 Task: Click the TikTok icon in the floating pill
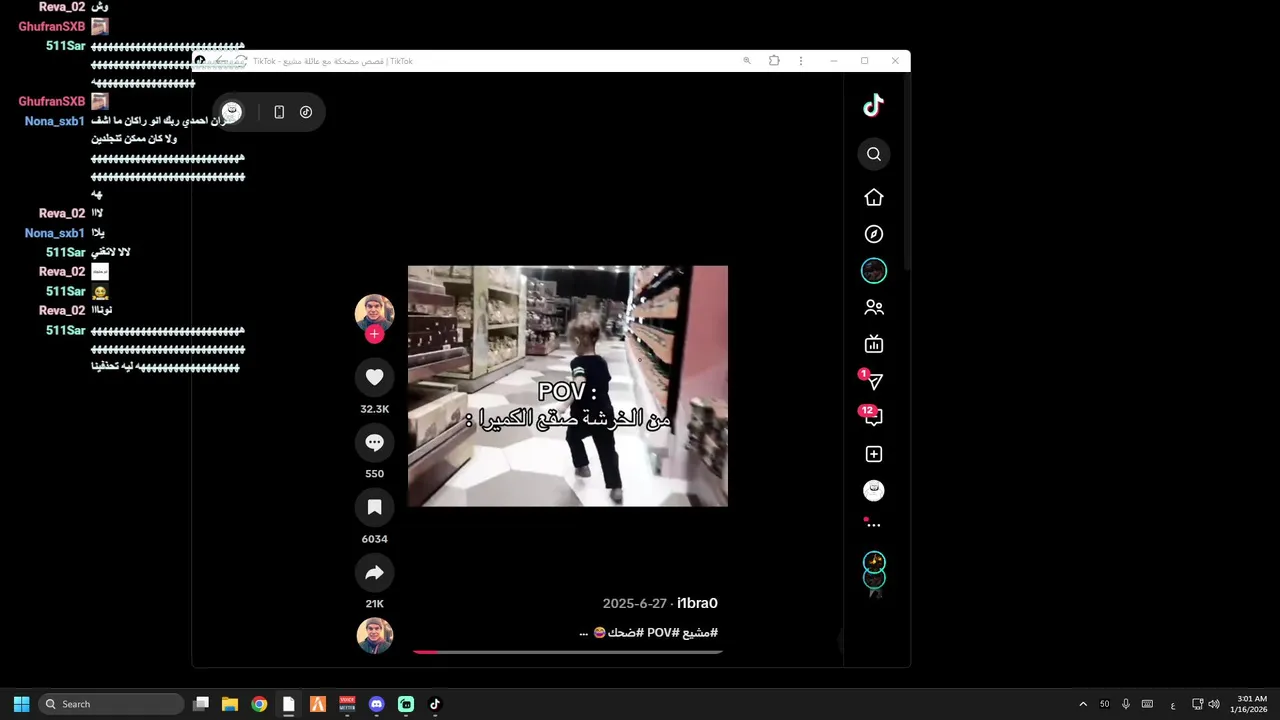coord(306,112)
